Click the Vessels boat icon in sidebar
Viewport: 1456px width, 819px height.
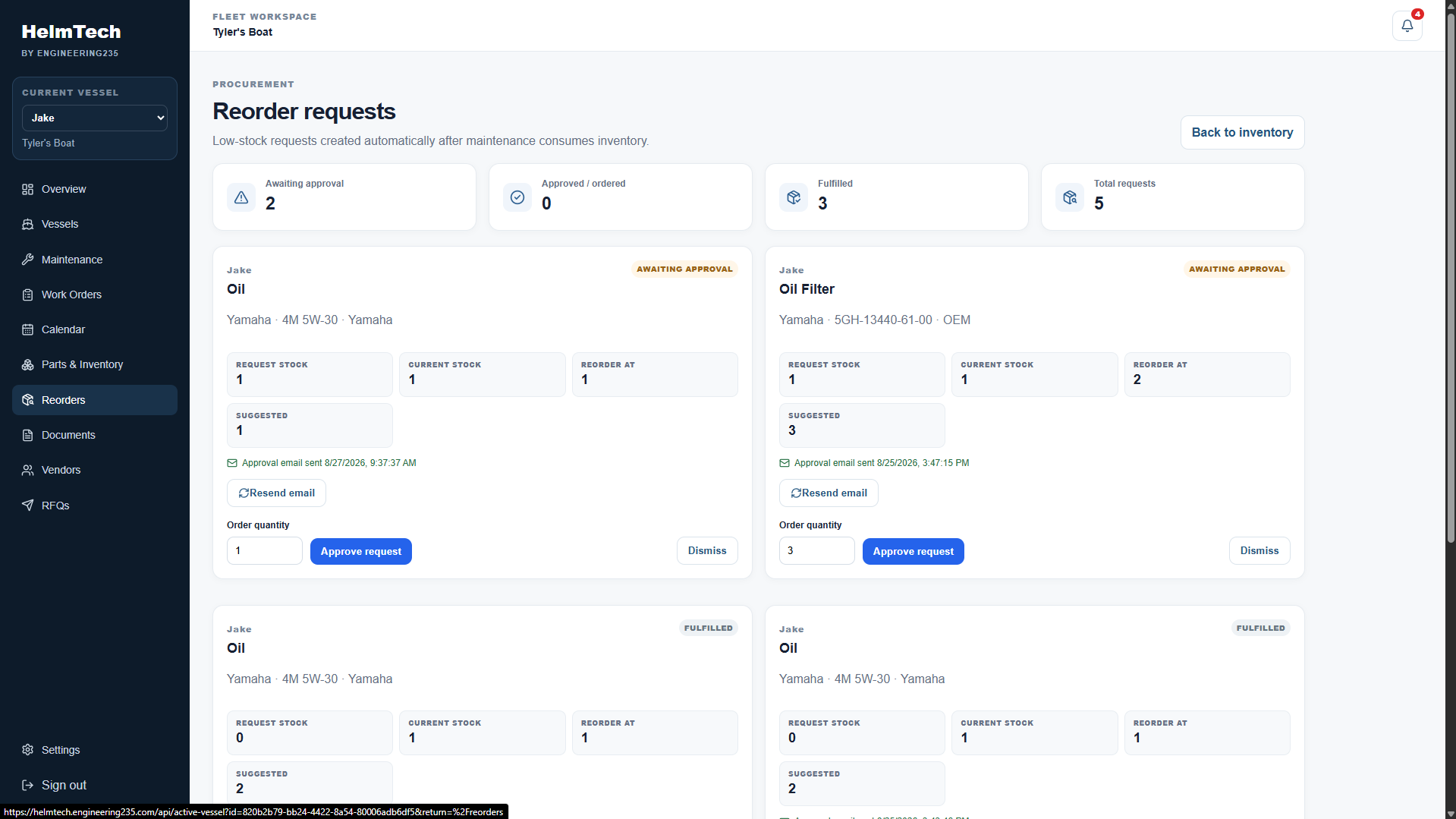(x=28, y=224)
